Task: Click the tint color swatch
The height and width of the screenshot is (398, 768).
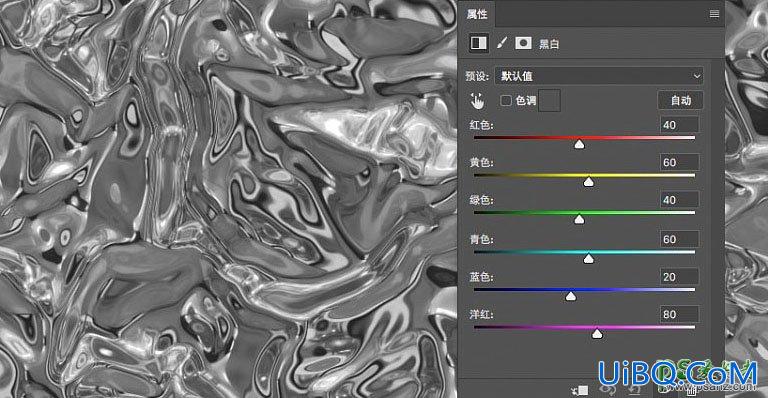Action: click(549, 100)
